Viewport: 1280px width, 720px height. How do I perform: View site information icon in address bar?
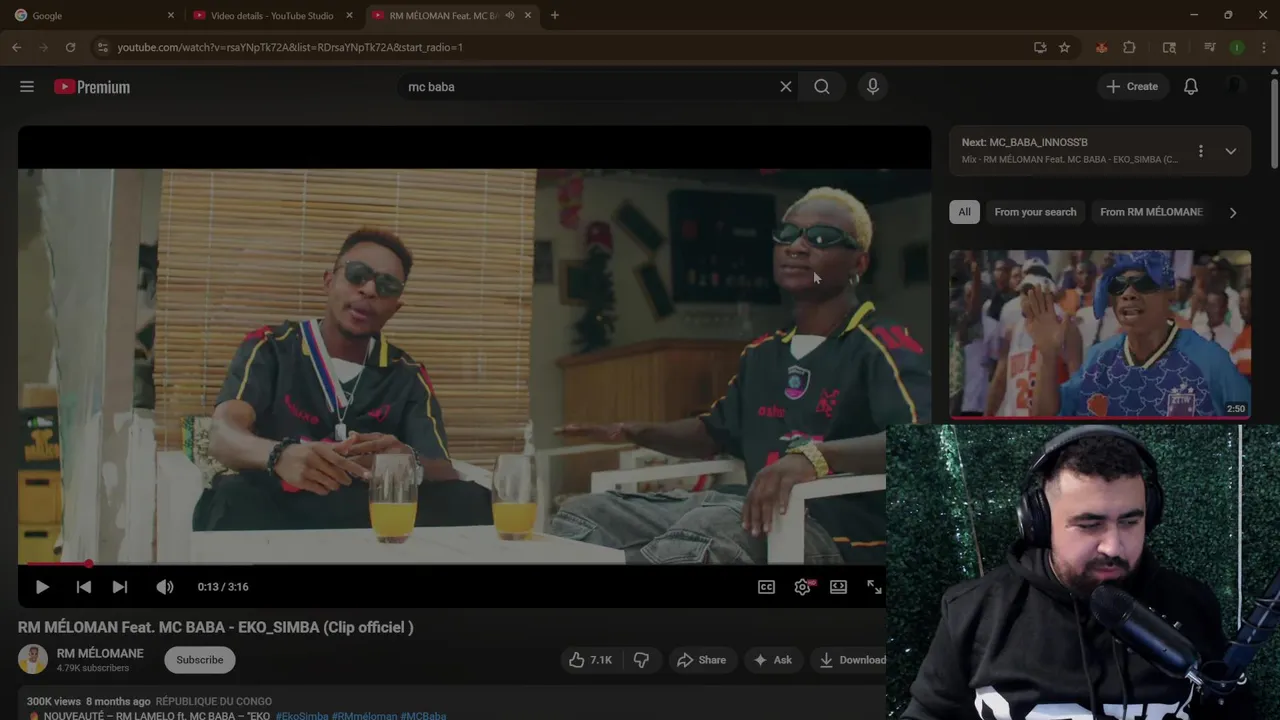101,47
